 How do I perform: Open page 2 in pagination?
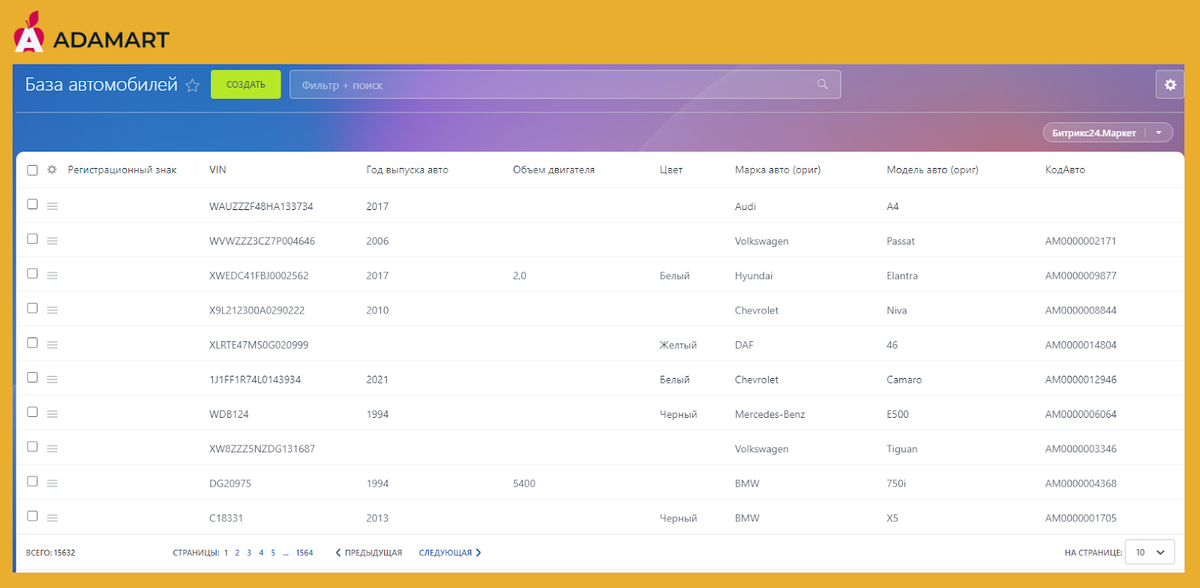tap(237, 552)
